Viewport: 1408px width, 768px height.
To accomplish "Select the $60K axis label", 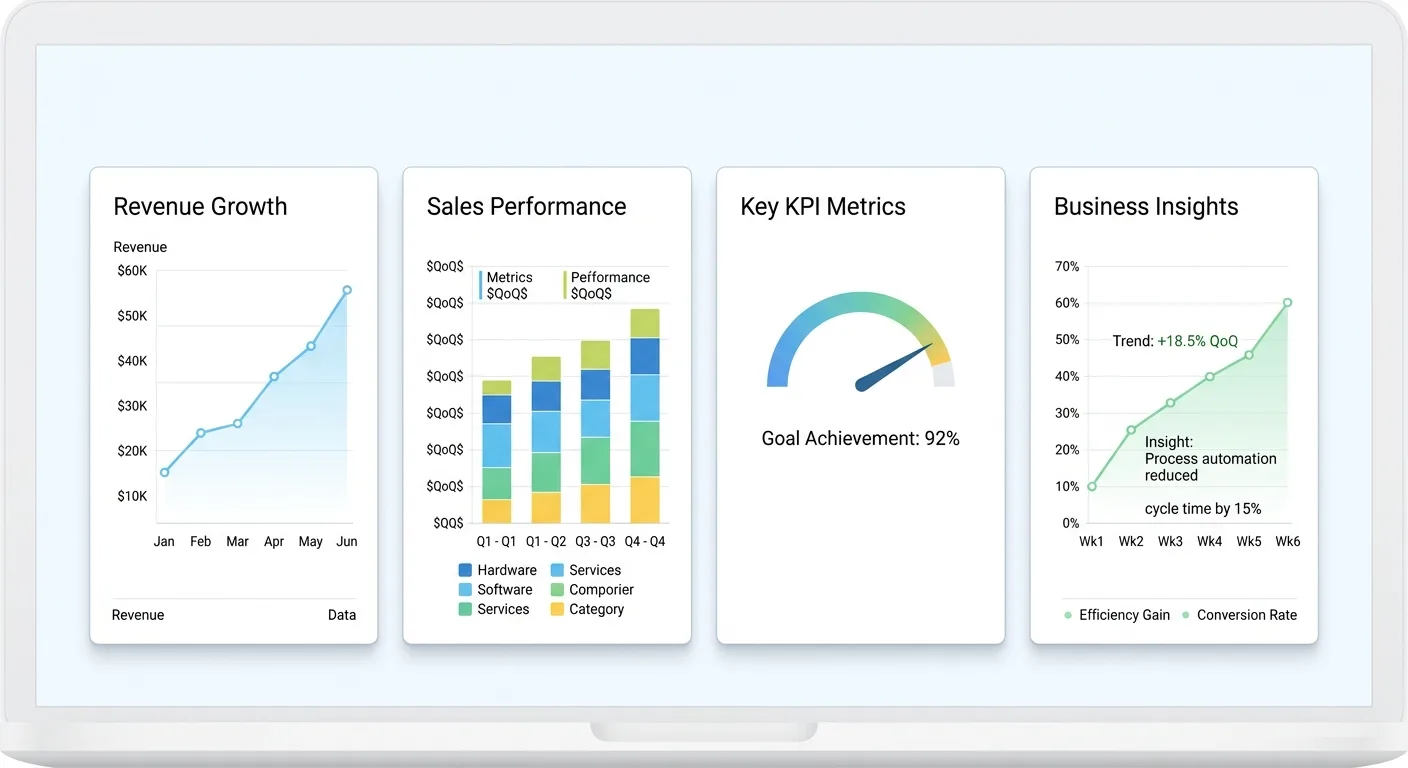I will tap(132, 270).
